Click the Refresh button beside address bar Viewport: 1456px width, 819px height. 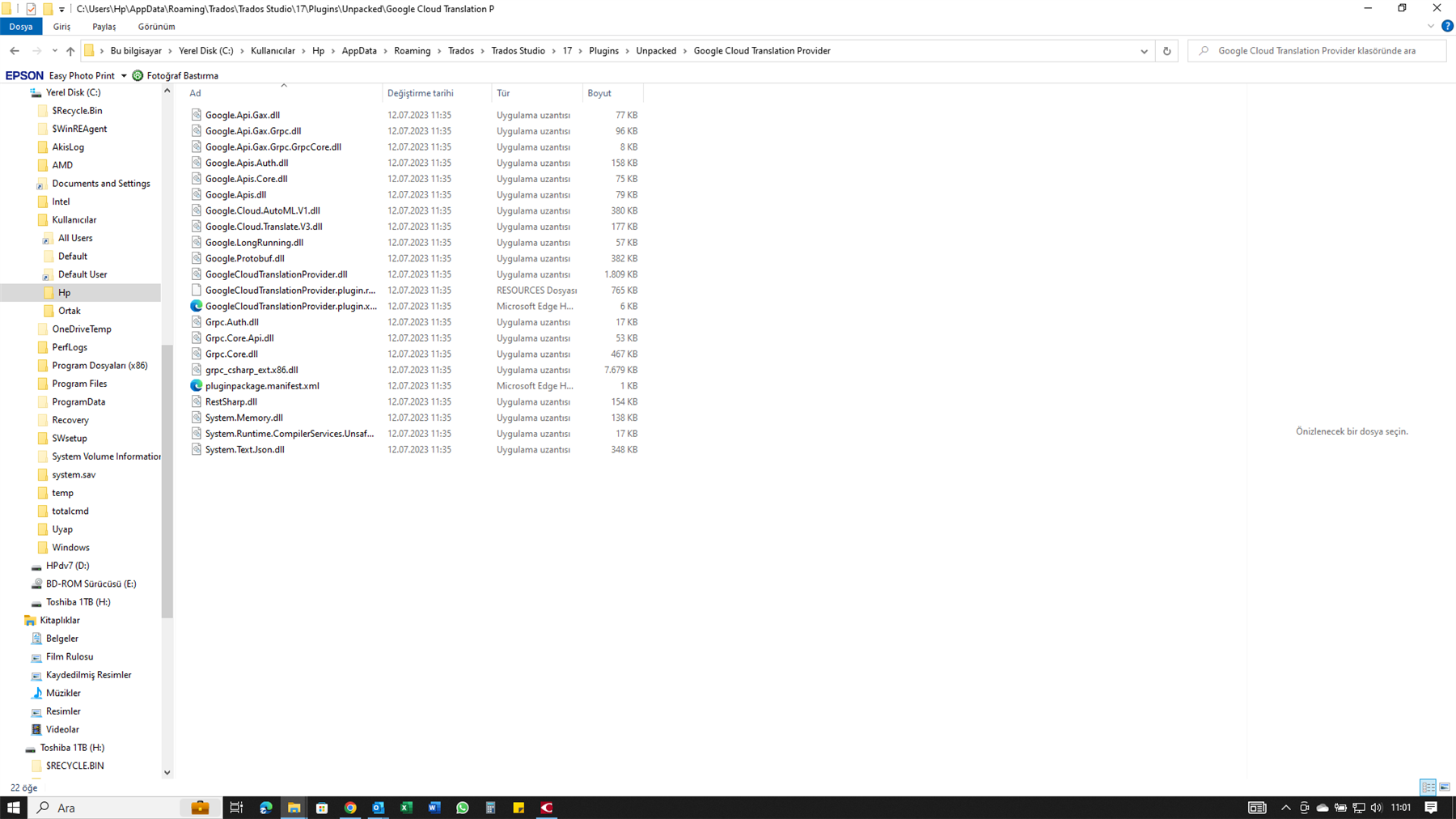point(1166,51)
